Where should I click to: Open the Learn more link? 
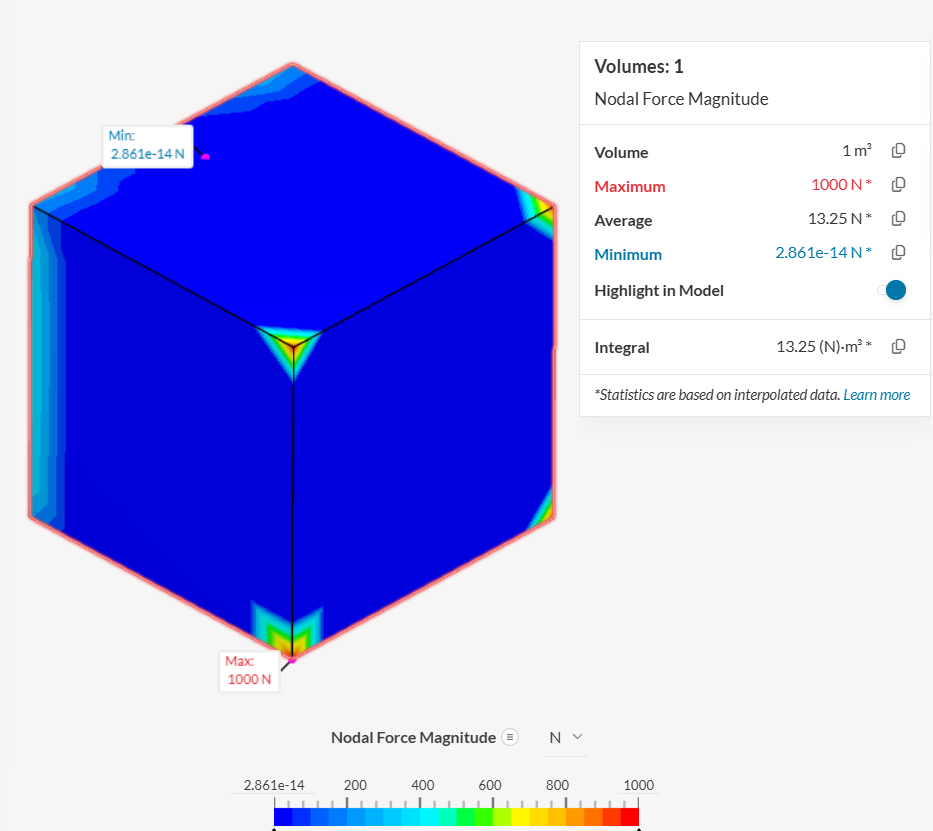[876, 395]
